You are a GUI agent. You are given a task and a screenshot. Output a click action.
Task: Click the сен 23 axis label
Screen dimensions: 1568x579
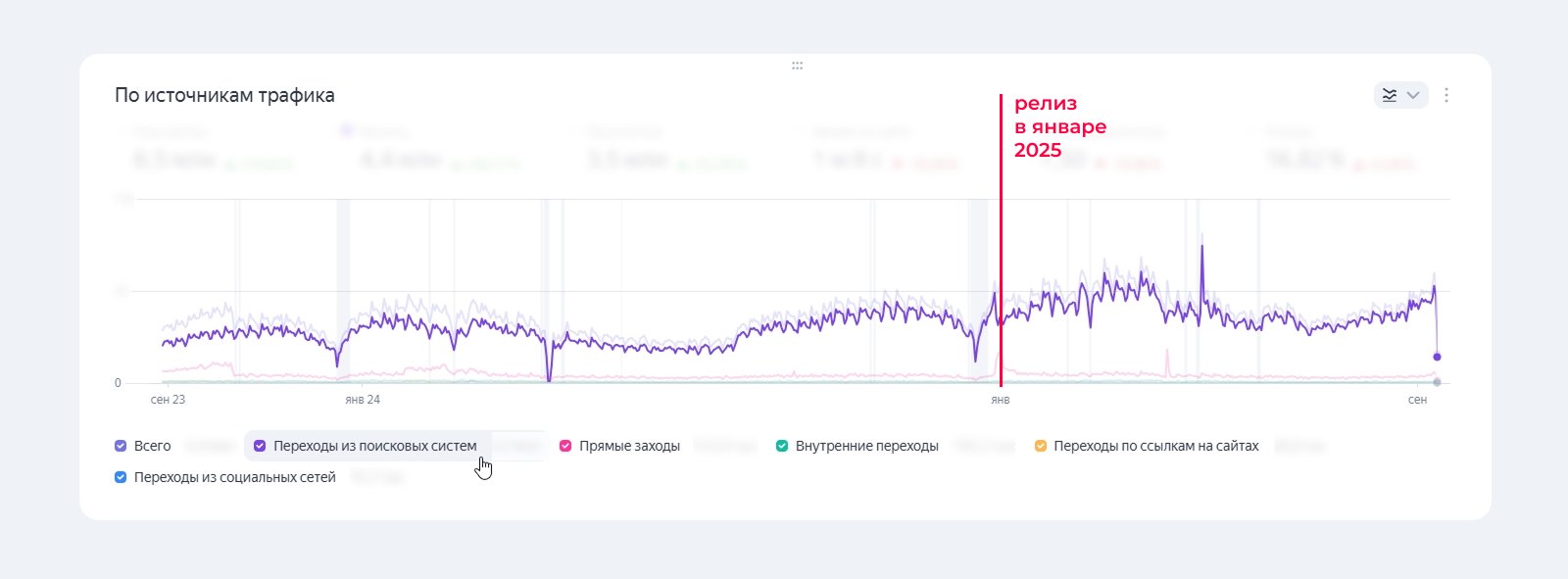[x=168, y=400]
